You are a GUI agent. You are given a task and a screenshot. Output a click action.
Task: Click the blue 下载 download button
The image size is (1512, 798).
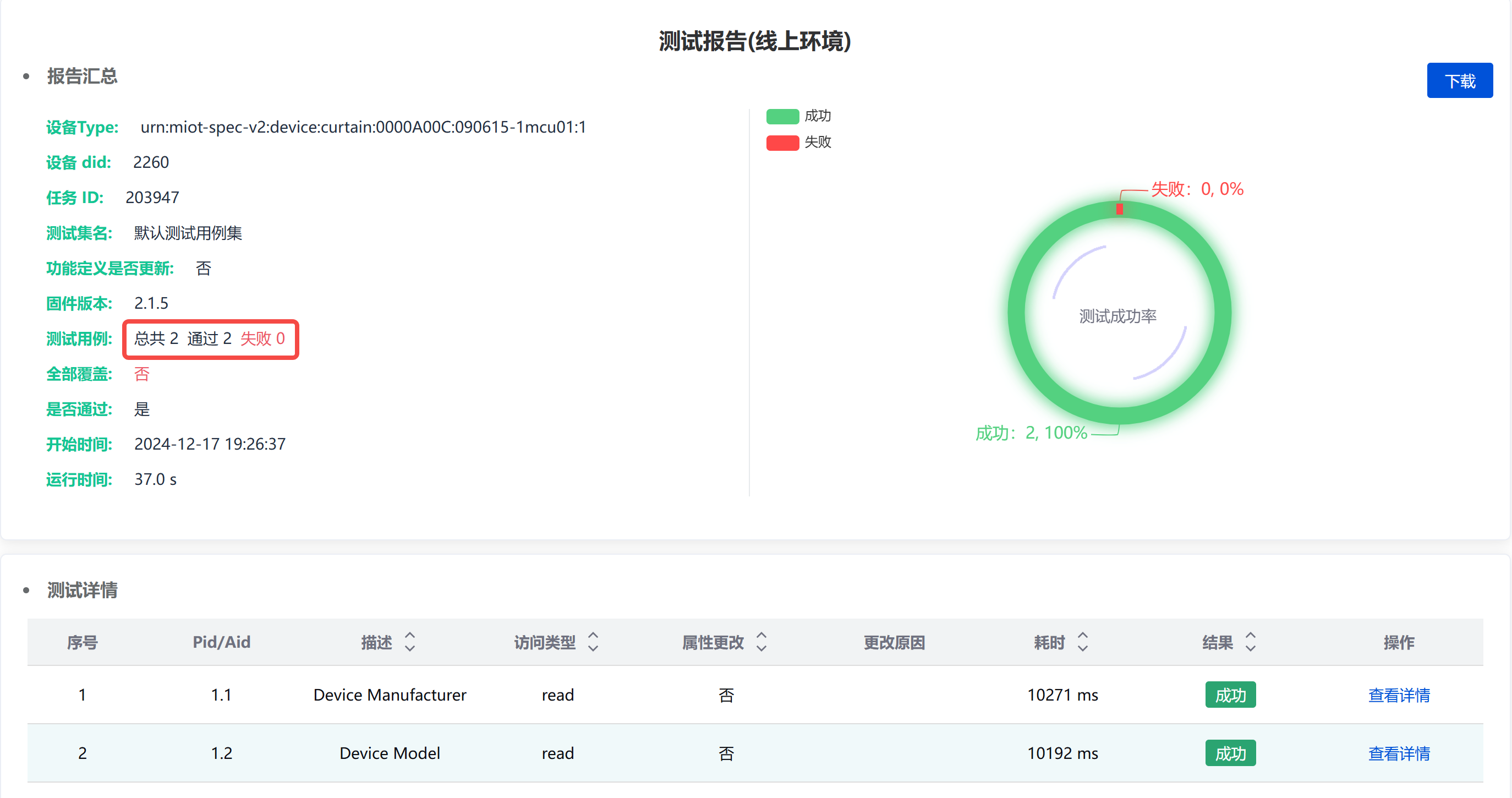tap(1459, 80)
